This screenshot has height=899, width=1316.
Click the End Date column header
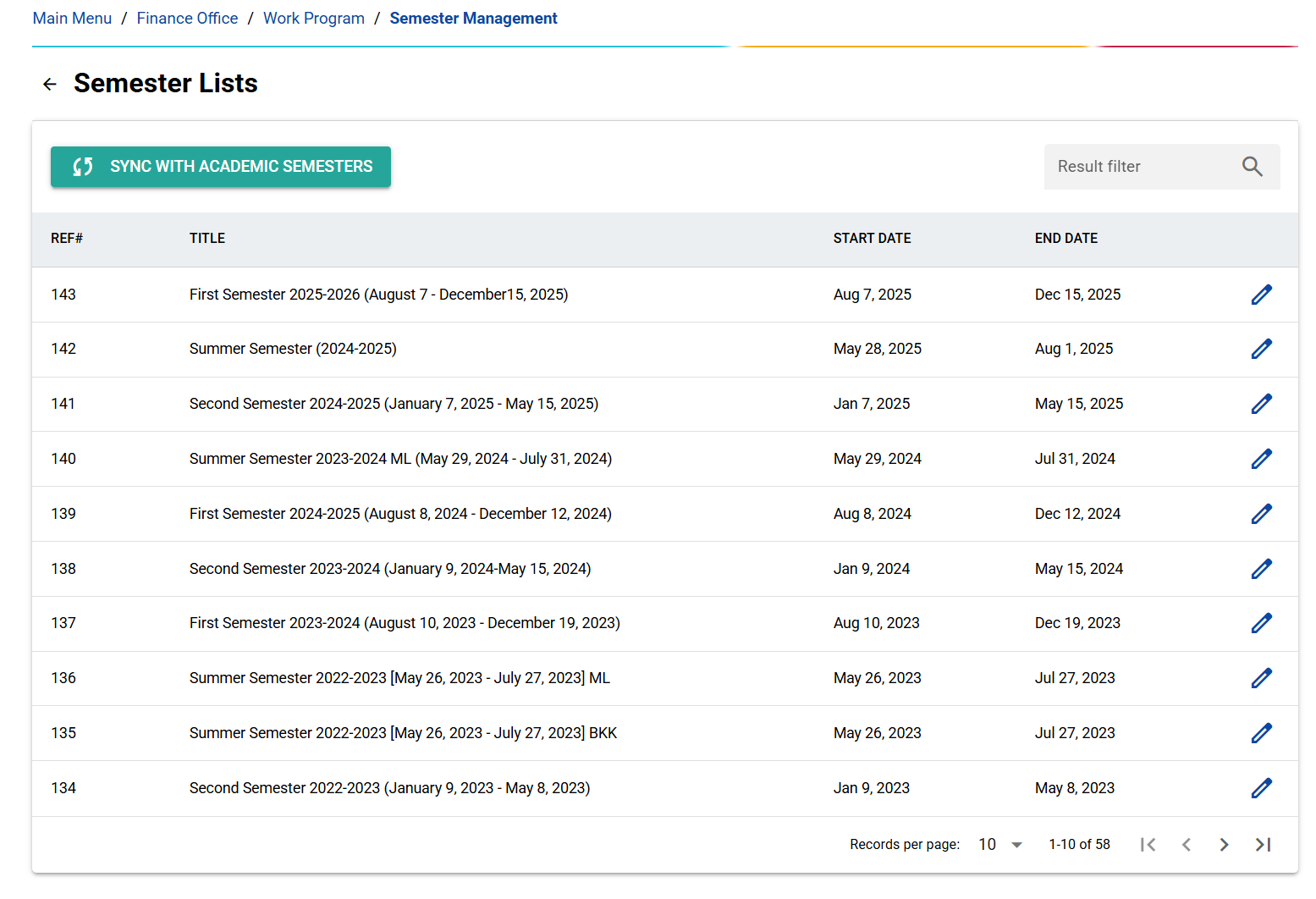(x=1065, y=239)
